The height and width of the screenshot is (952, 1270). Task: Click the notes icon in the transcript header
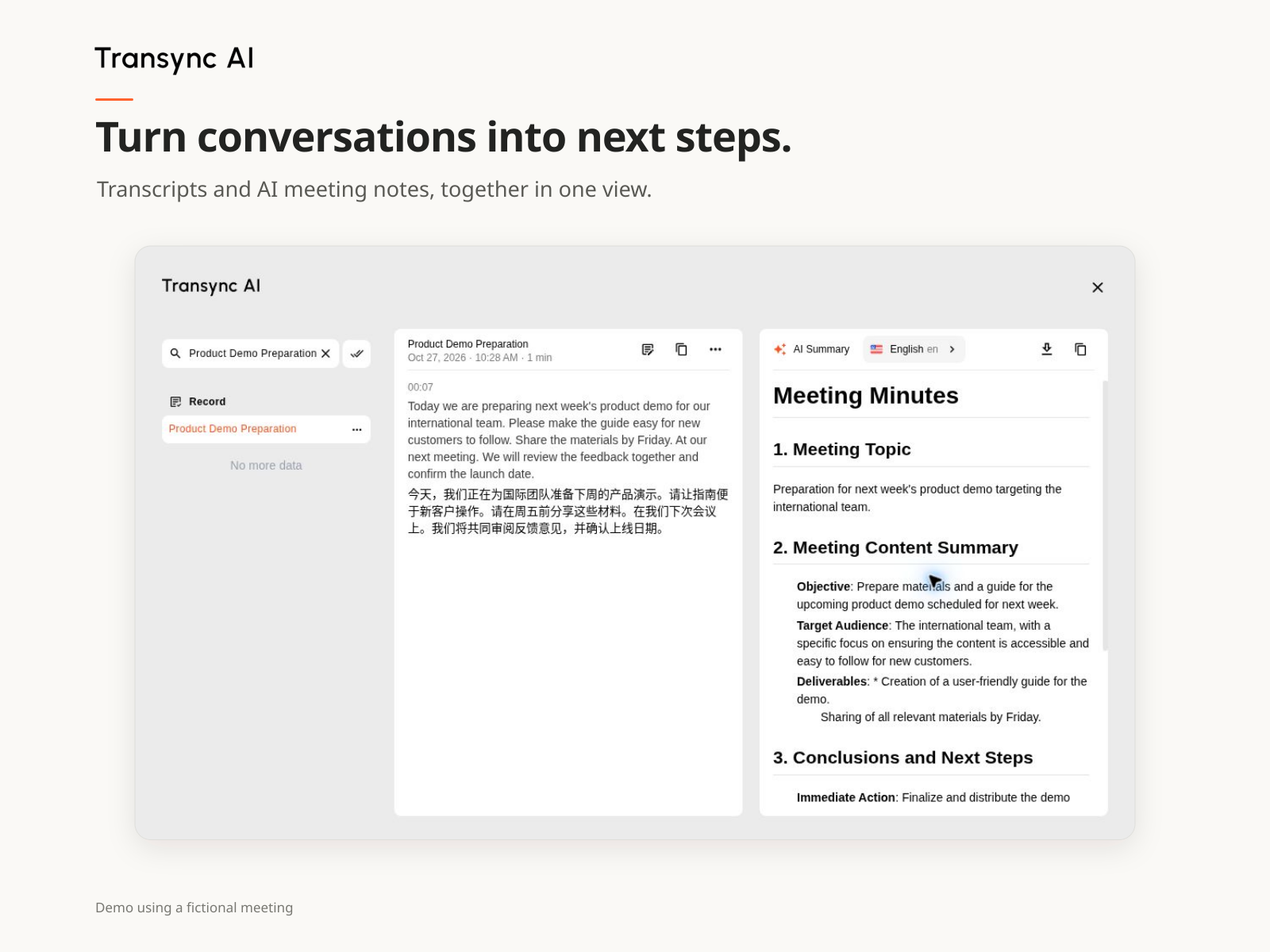(648, 350)
